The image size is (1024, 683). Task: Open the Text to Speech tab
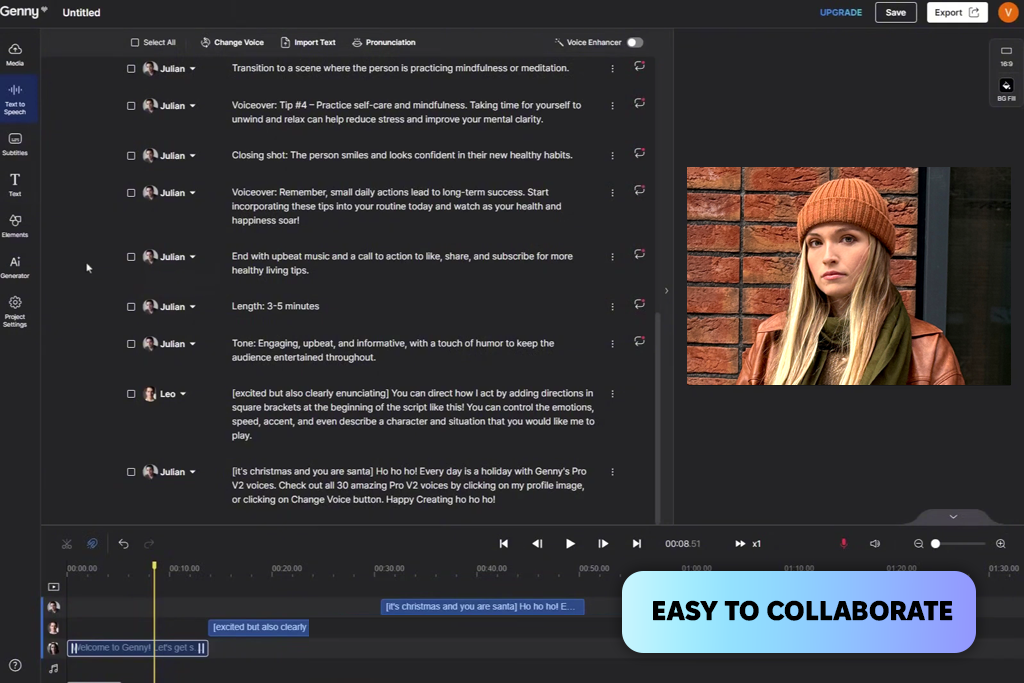click(15, 98)
